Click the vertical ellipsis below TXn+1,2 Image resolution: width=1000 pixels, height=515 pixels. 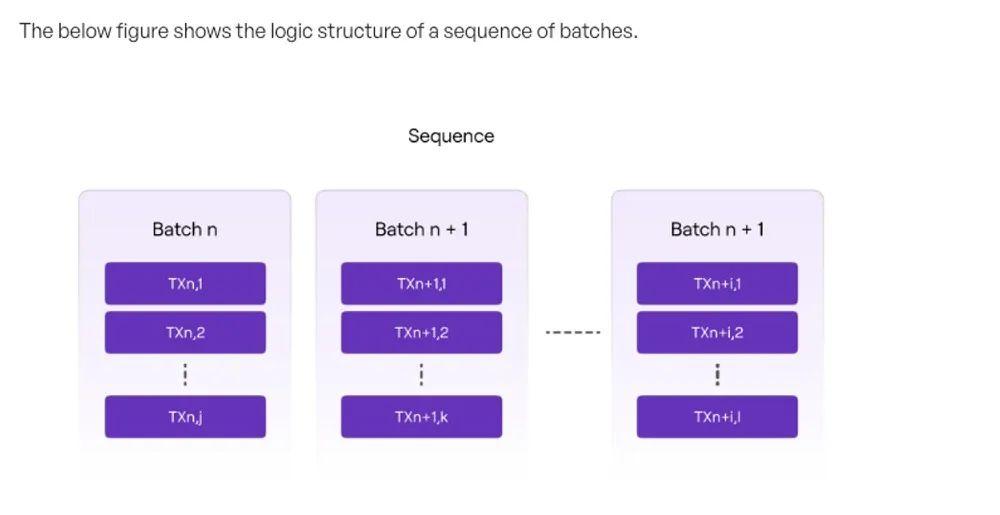tap(421, 375)
